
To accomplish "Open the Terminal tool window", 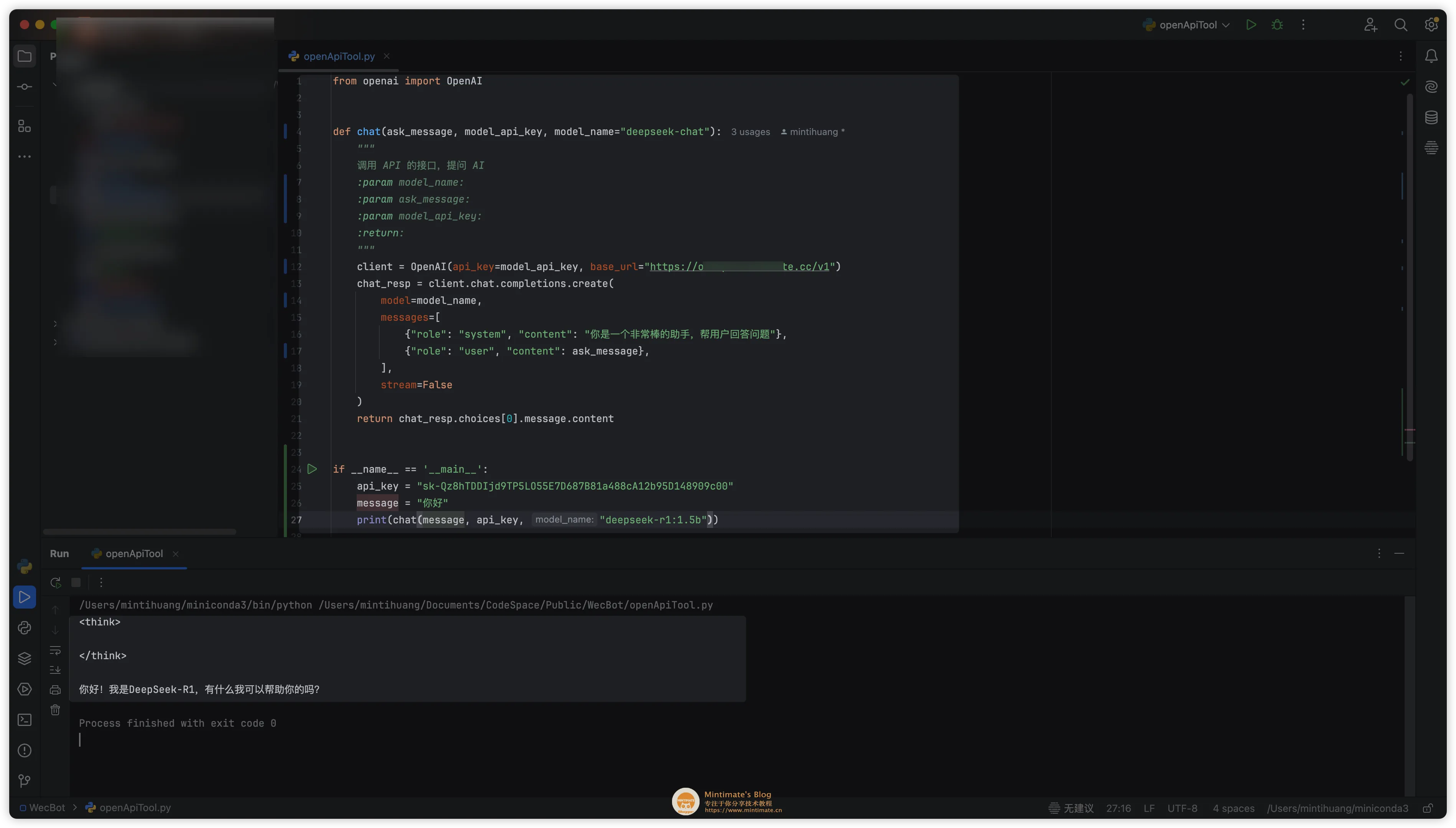I will (25, 720).
